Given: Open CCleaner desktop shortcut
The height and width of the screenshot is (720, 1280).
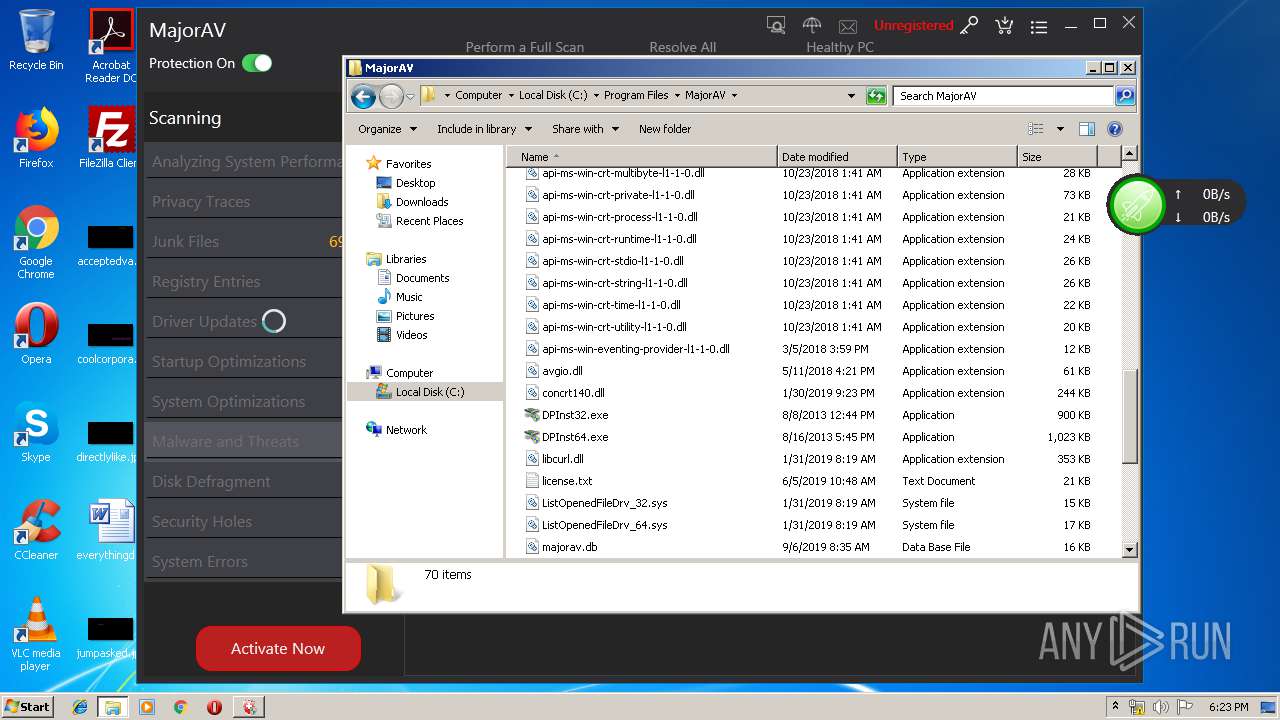Looking at the screenshot, I should click(36, 530).
